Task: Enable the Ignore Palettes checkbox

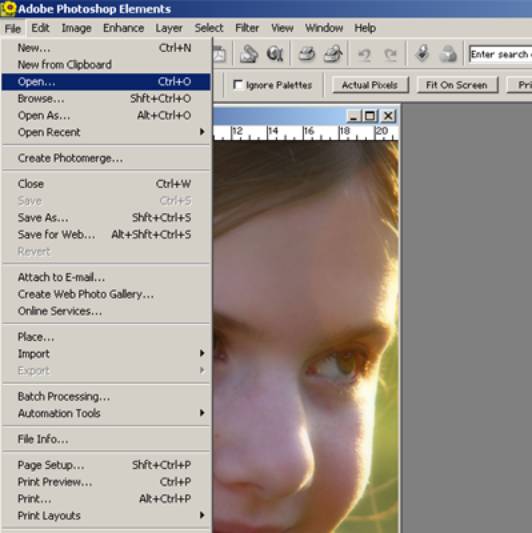Action: [238, 85]
